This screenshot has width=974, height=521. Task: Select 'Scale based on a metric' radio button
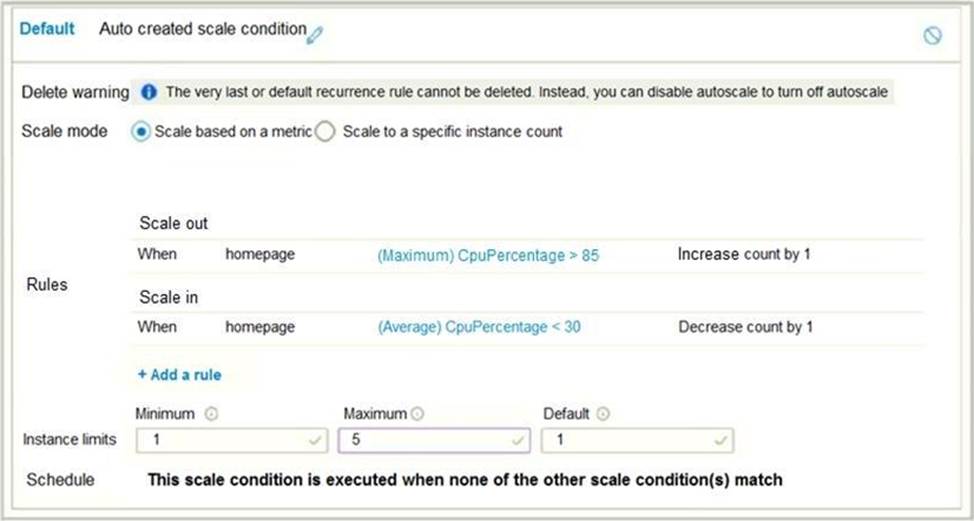click(141, 131)
